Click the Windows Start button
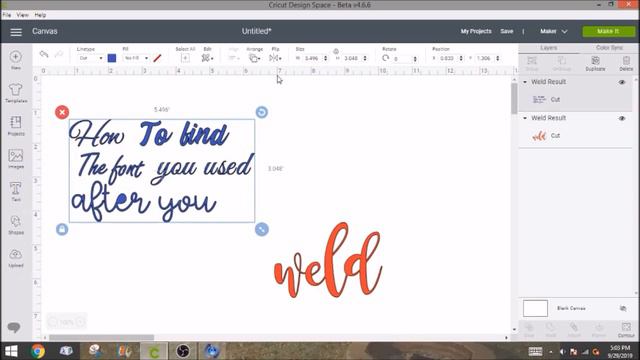The height and width of the screenshot is (360, 640). point(11,351)
